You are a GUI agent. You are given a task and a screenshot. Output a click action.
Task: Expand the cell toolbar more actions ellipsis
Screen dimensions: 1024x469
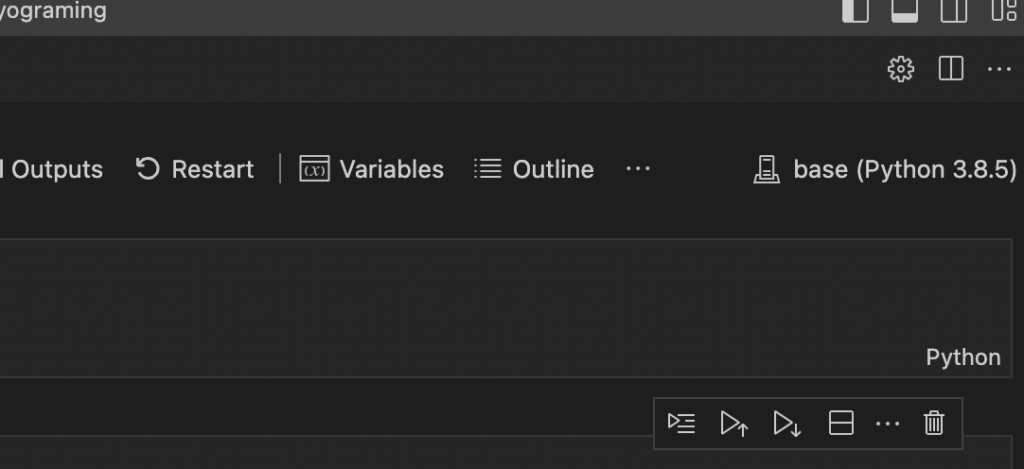(x=887, y=423)
